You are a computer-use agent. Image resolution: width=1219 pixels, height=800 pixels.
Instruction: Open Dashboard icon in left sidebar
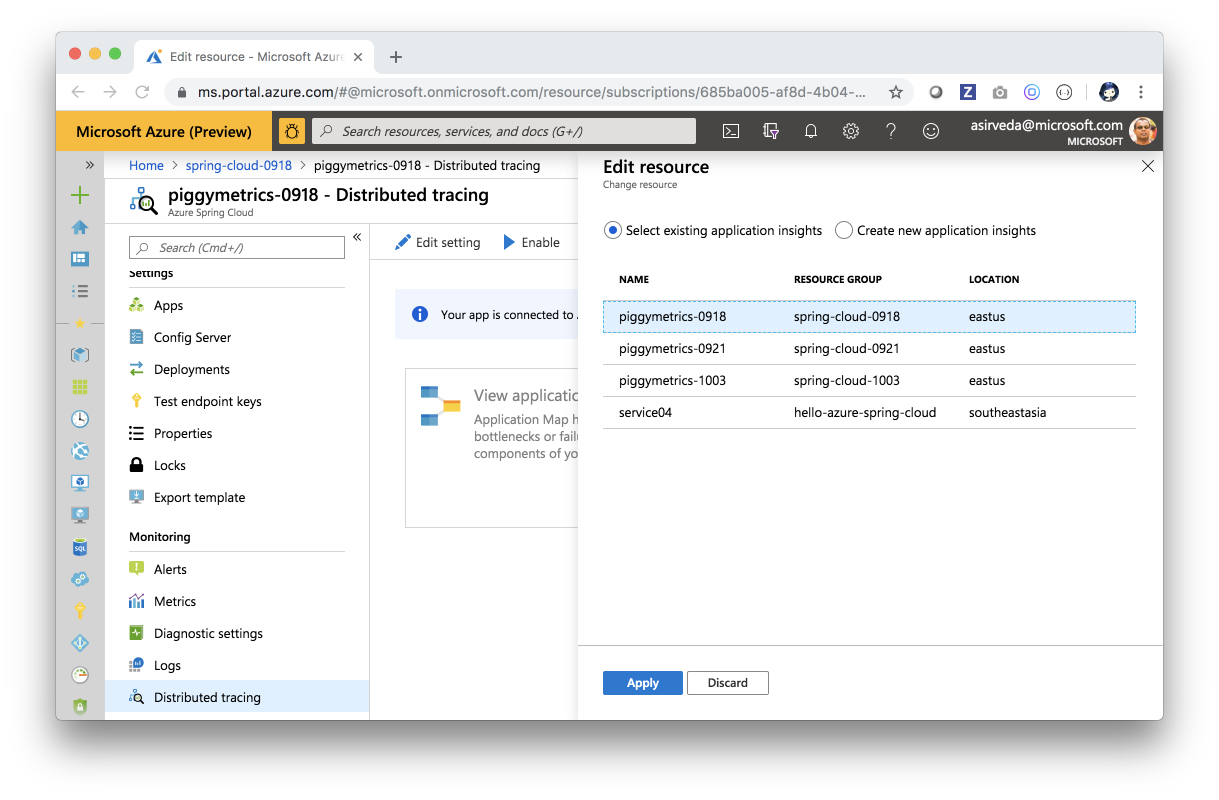click(80, 259)
